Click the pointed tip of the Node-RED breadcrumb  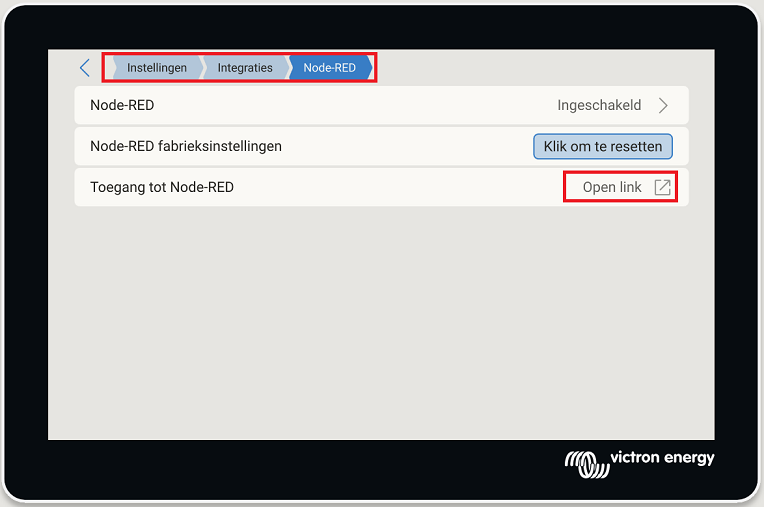(369, 68)
